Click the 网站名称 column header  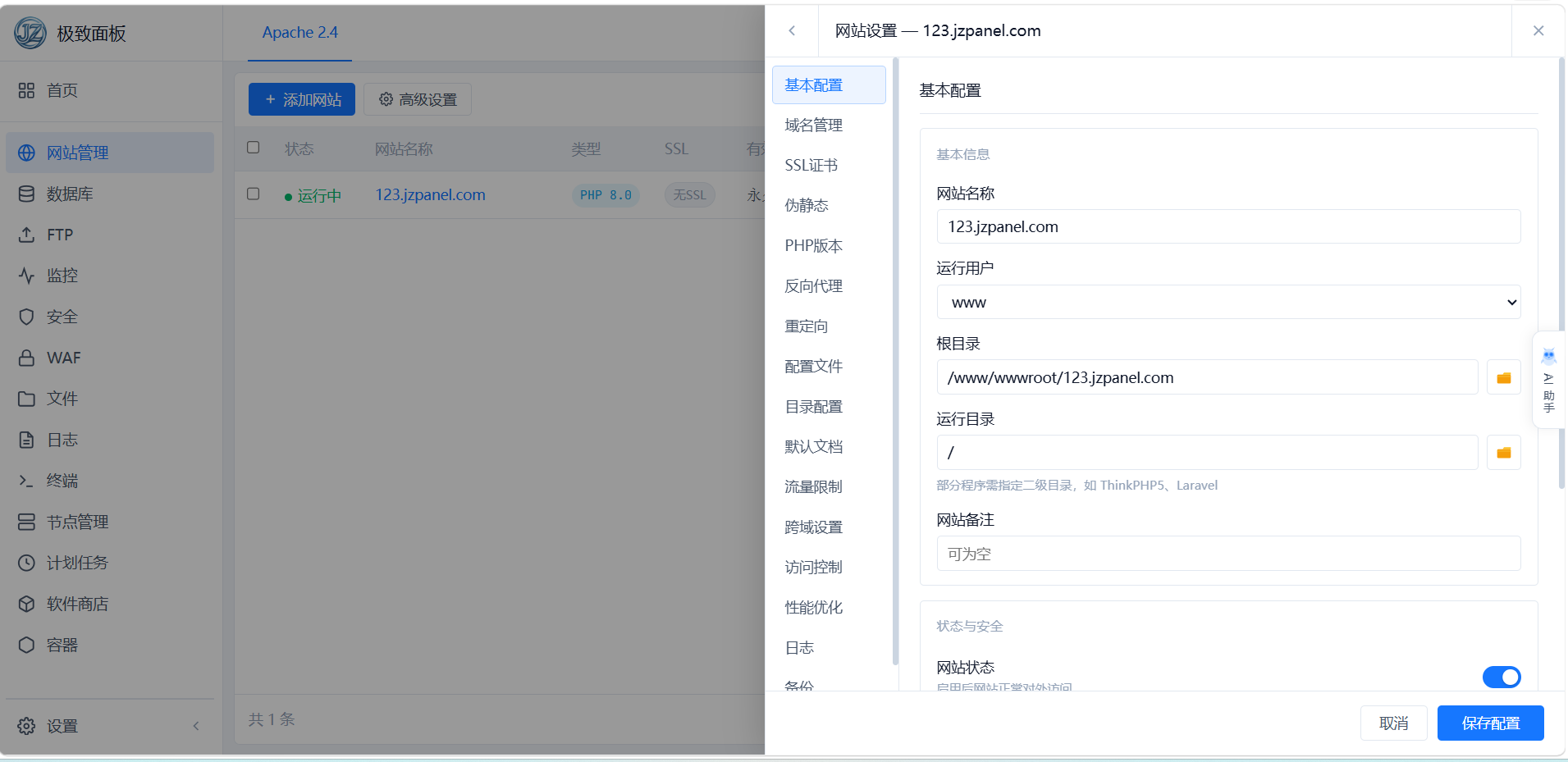(x=403, y=149)
